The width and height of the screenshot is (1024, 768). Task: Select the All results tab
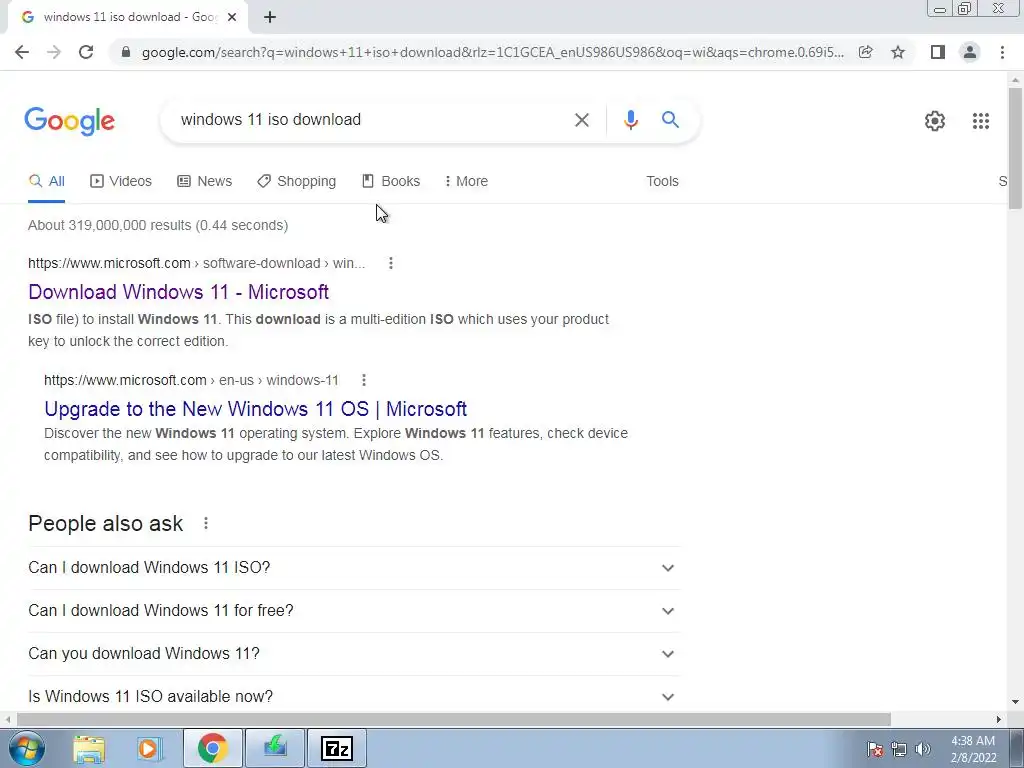click(46, 182)
